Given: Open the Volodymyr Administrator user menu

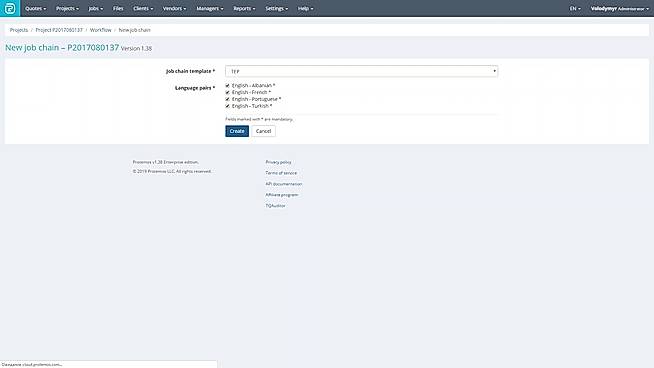Looking at the screenshot, I should point(620,8).
